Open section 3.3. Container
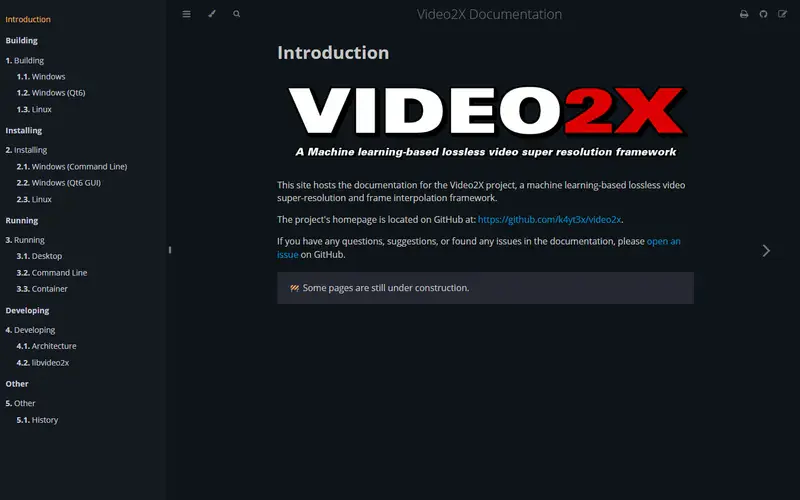This screenshot has width=800, height=500. [x=42, y=289]
